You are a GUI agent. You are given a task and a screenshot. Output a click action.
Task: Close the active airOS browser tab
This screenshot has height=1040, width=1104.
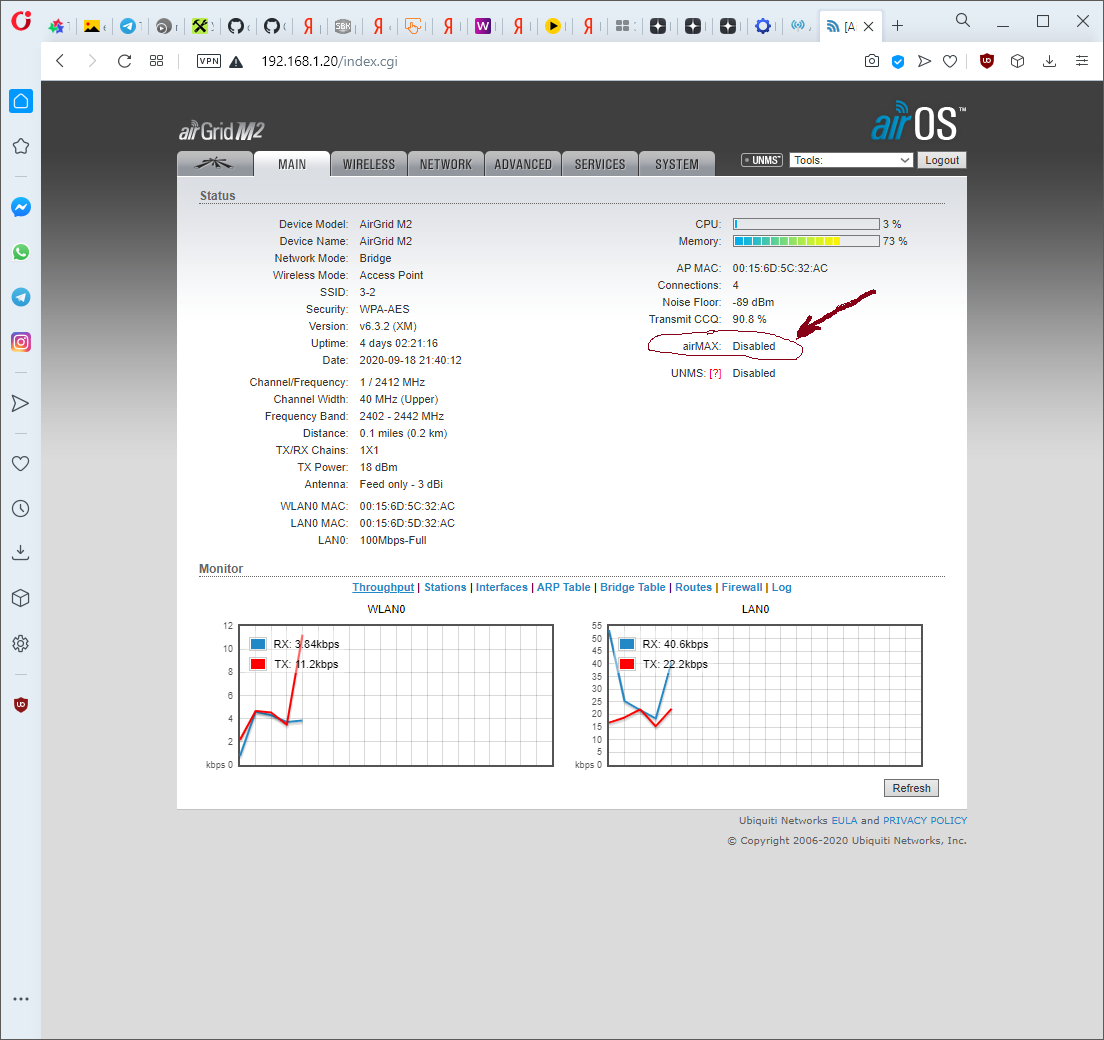869,26
